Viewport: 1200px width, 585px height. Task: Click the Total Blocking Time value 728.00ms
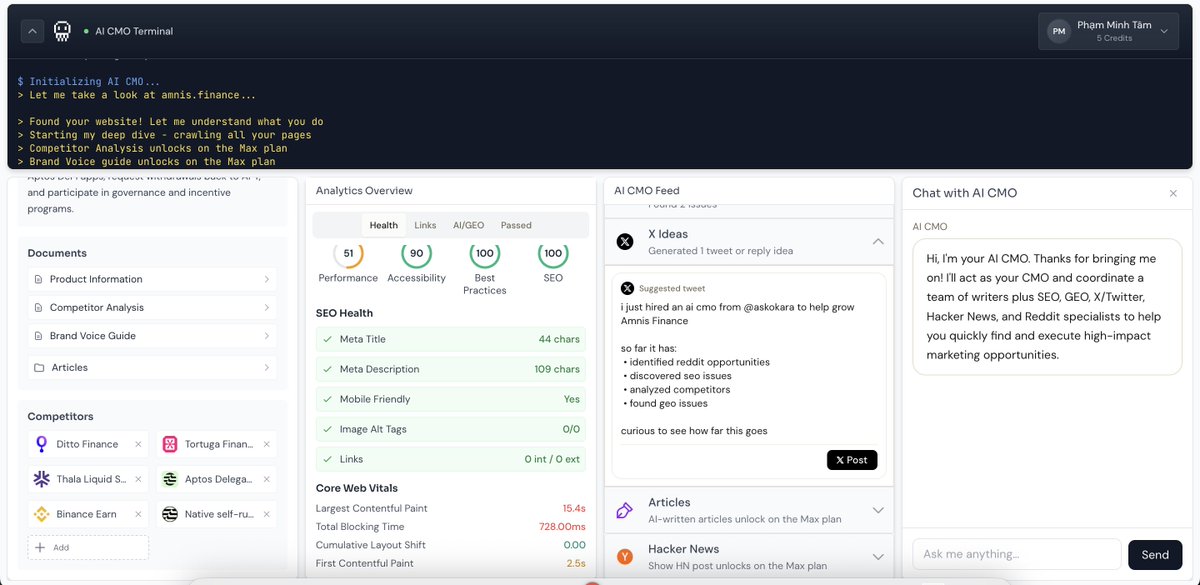coord(560,527)
